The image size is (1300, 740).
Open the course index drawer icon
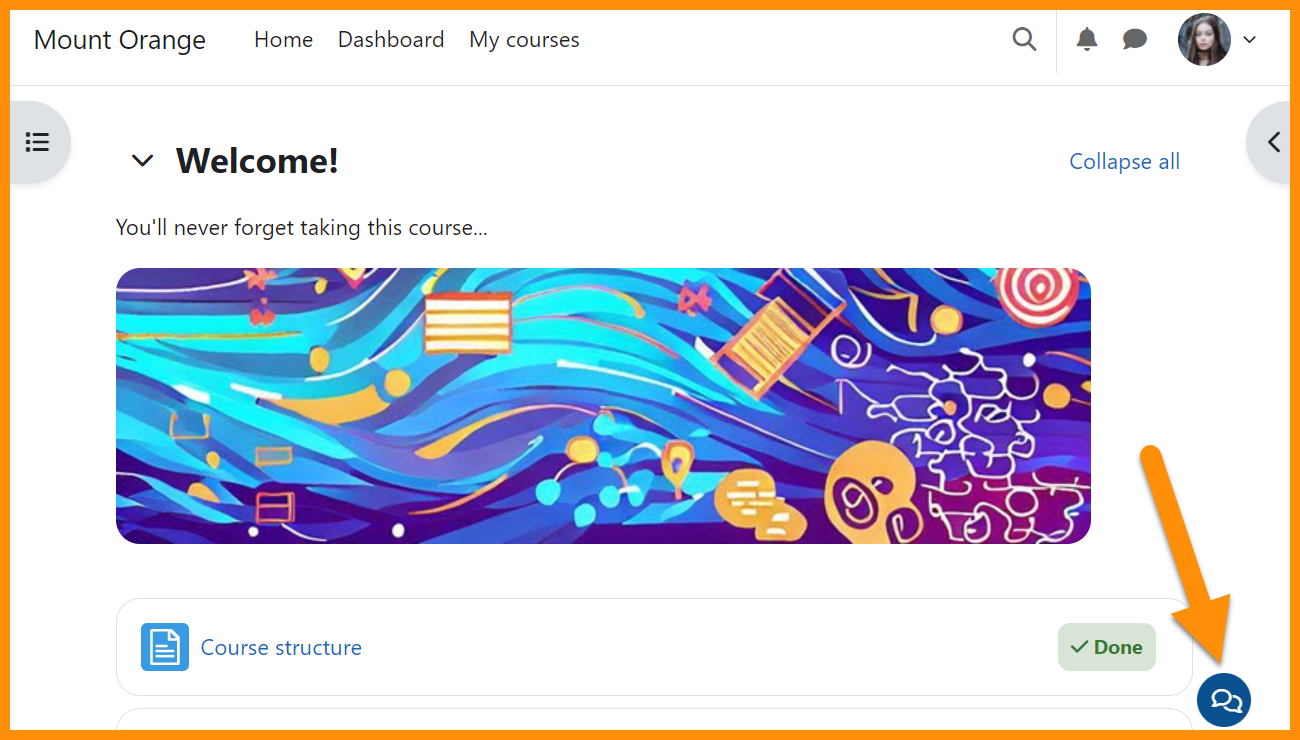38,142
